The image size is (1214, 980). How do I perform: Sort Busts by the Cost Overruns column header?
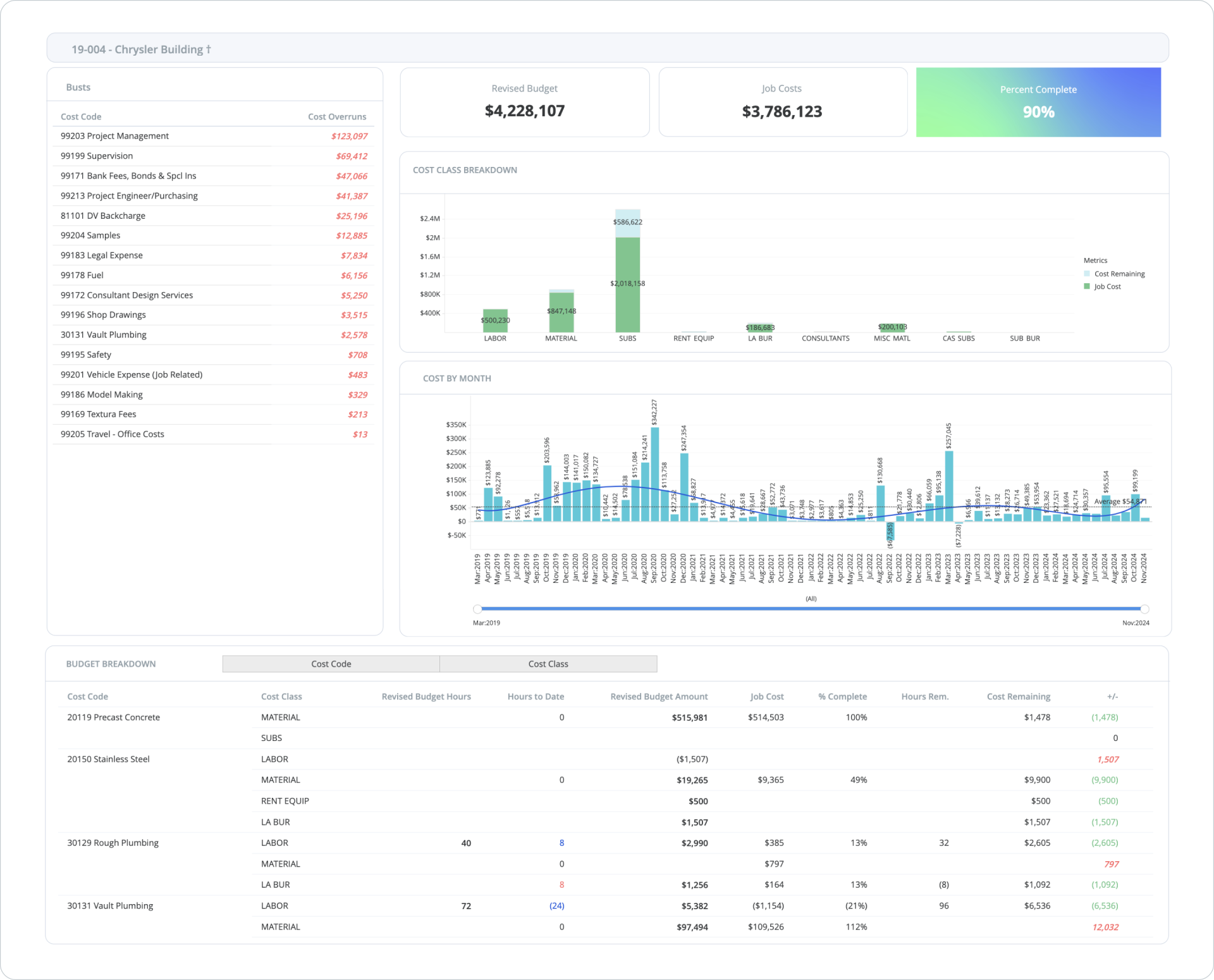(x=337, y=117)
